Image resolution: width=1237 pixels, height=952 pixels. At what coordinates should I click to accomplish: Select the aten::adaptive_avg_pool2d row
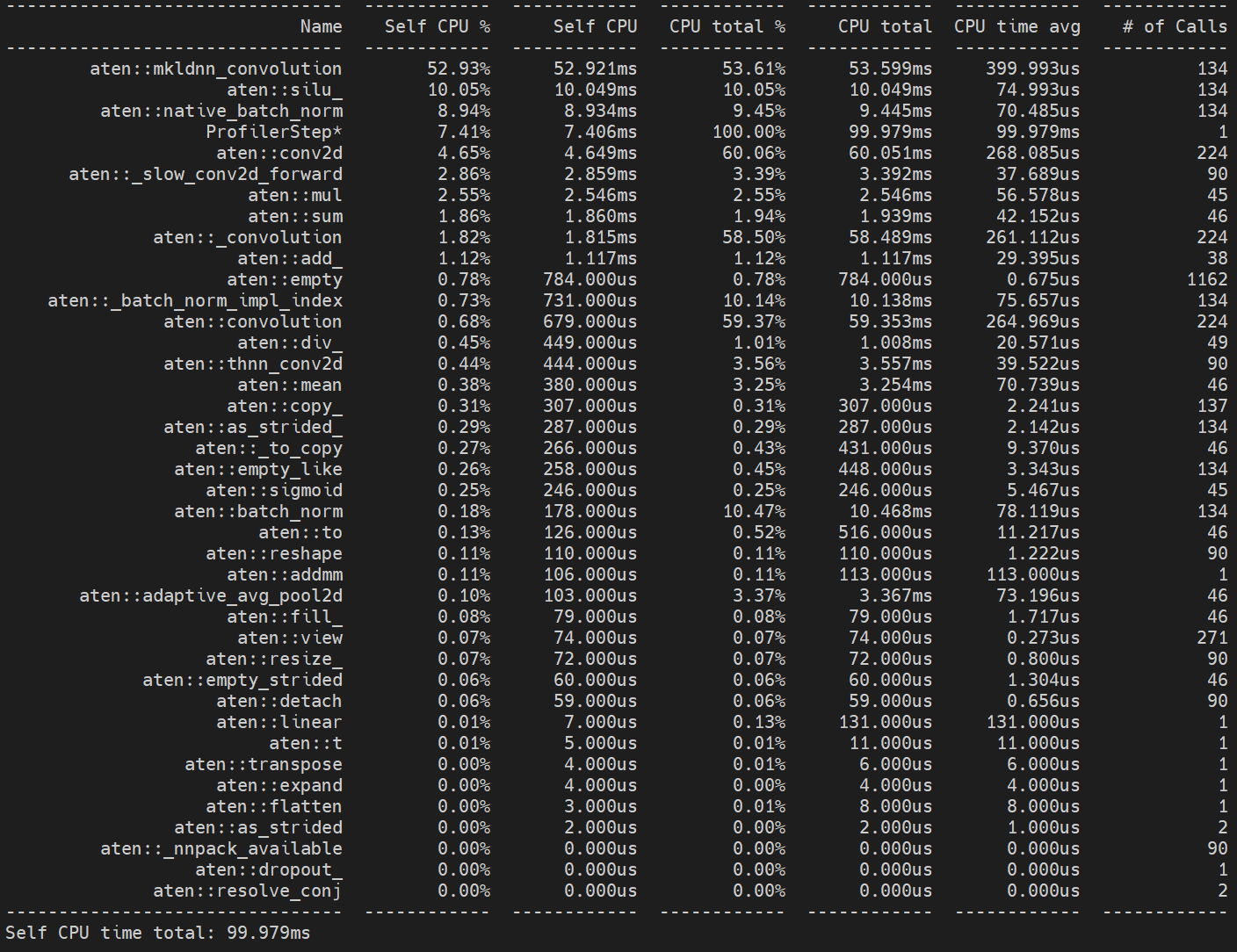210,595
